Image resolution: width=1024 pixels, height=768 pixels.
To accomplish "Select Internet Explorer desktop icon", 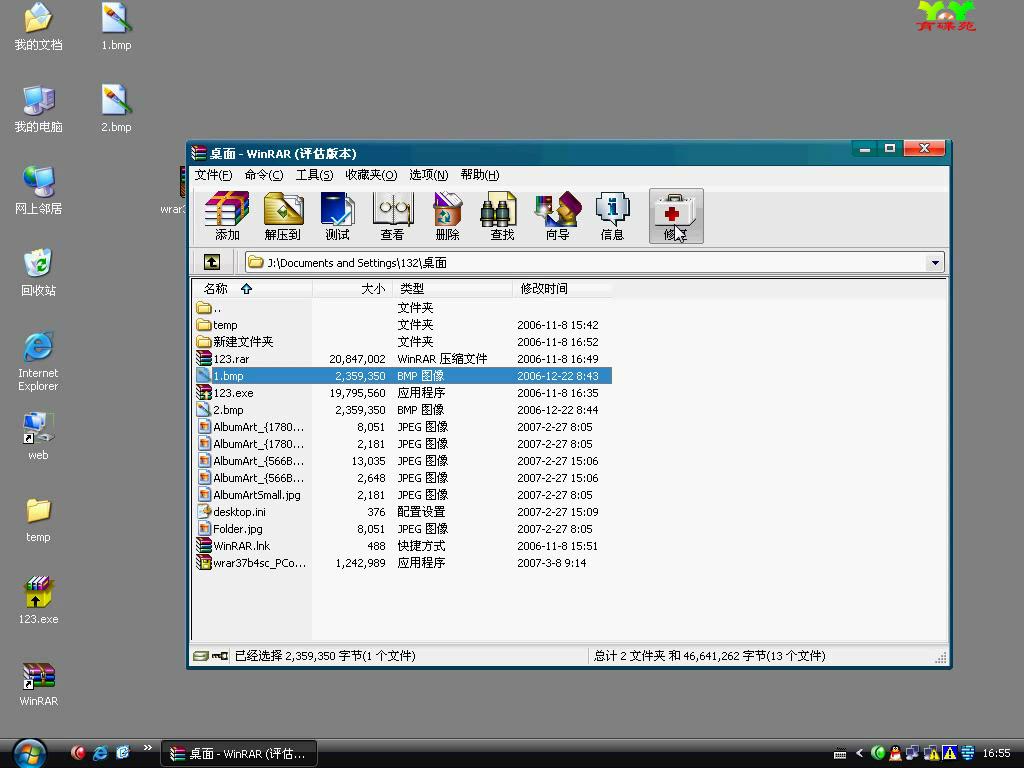I will click(x=39, y=361).
